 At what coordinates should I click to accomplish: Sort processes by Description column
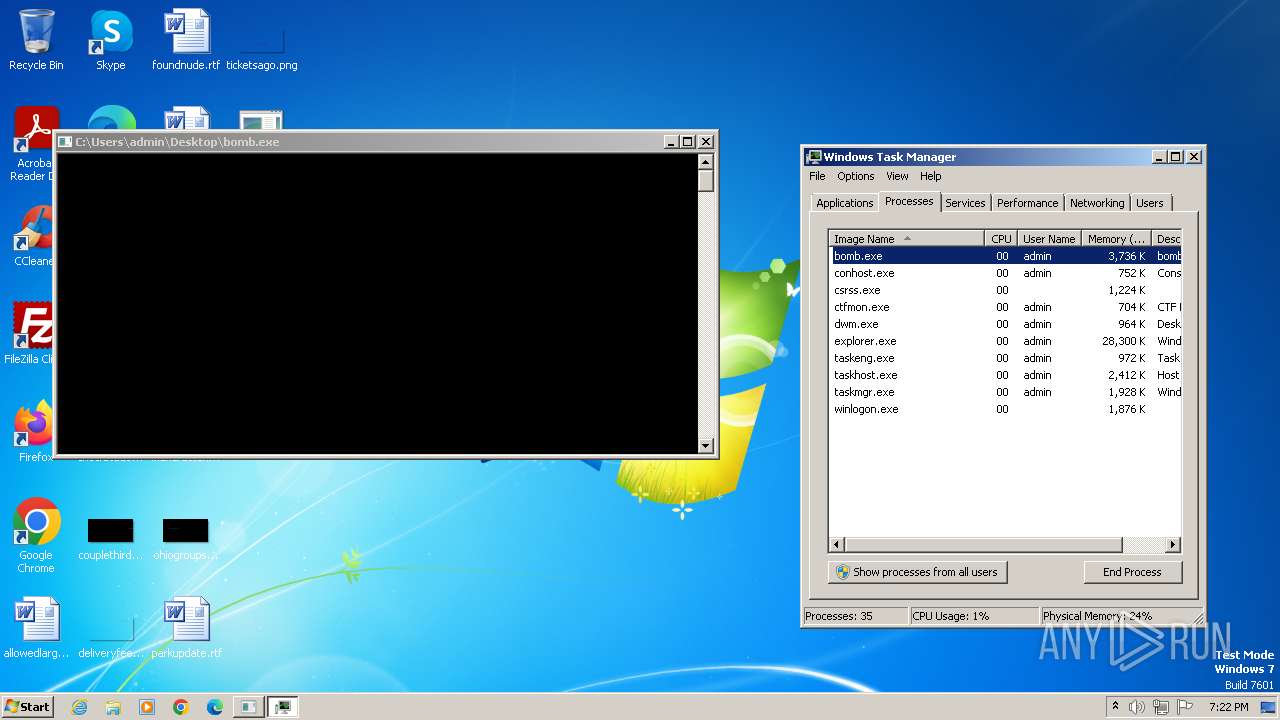point(1167,239)
